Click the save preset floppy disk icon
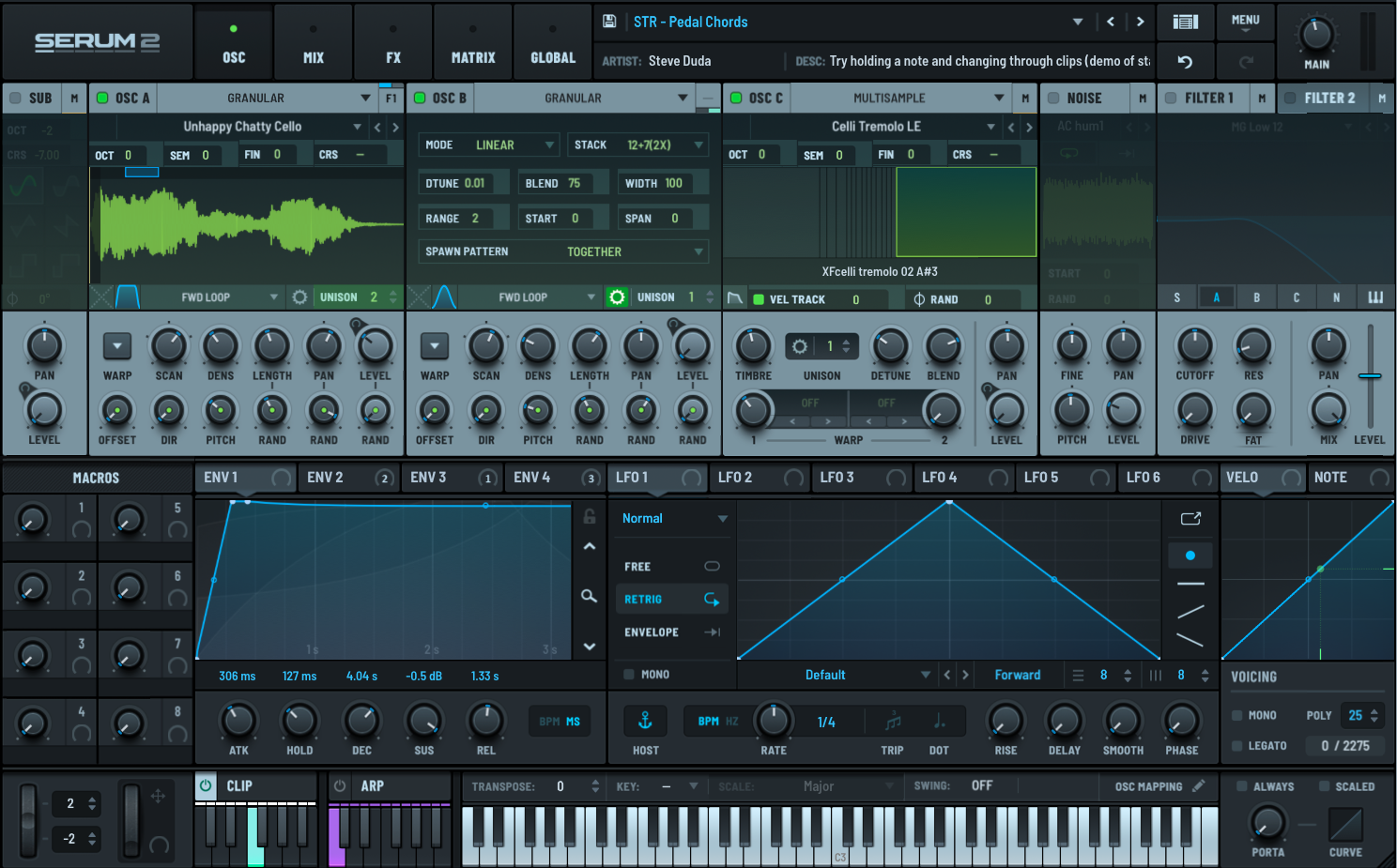 (x=609, y=22)
